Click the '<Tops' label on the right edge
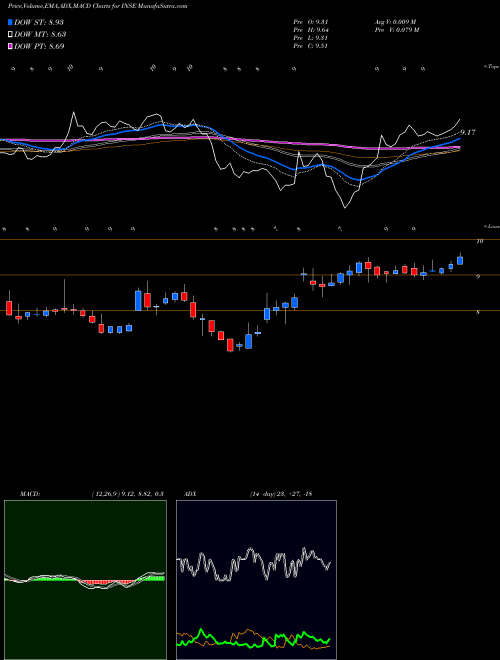Image resolution: width=500 pixels, height=660 pixels. click(x=491, y=67)
